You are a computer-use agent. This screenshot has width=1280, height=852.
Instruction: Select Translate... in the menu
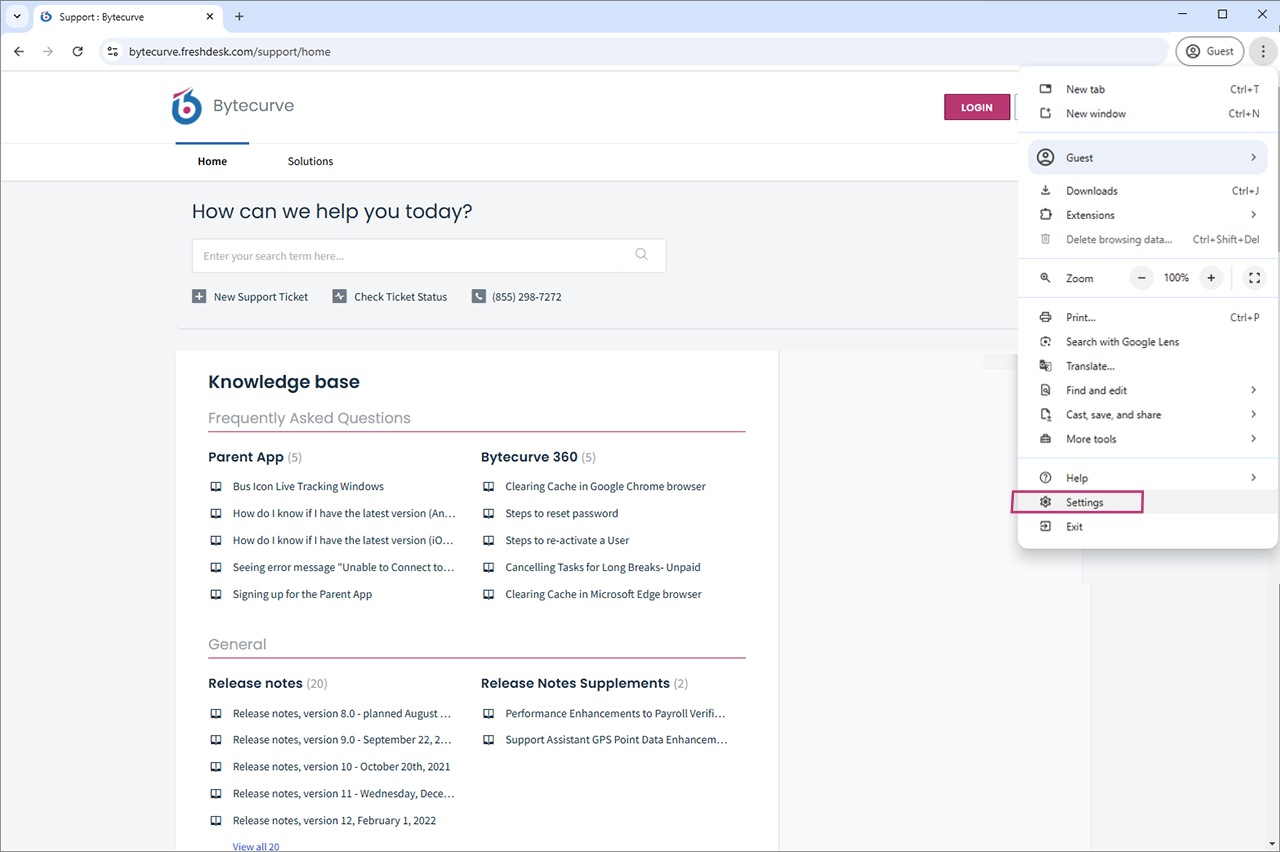pos(1148,366)
